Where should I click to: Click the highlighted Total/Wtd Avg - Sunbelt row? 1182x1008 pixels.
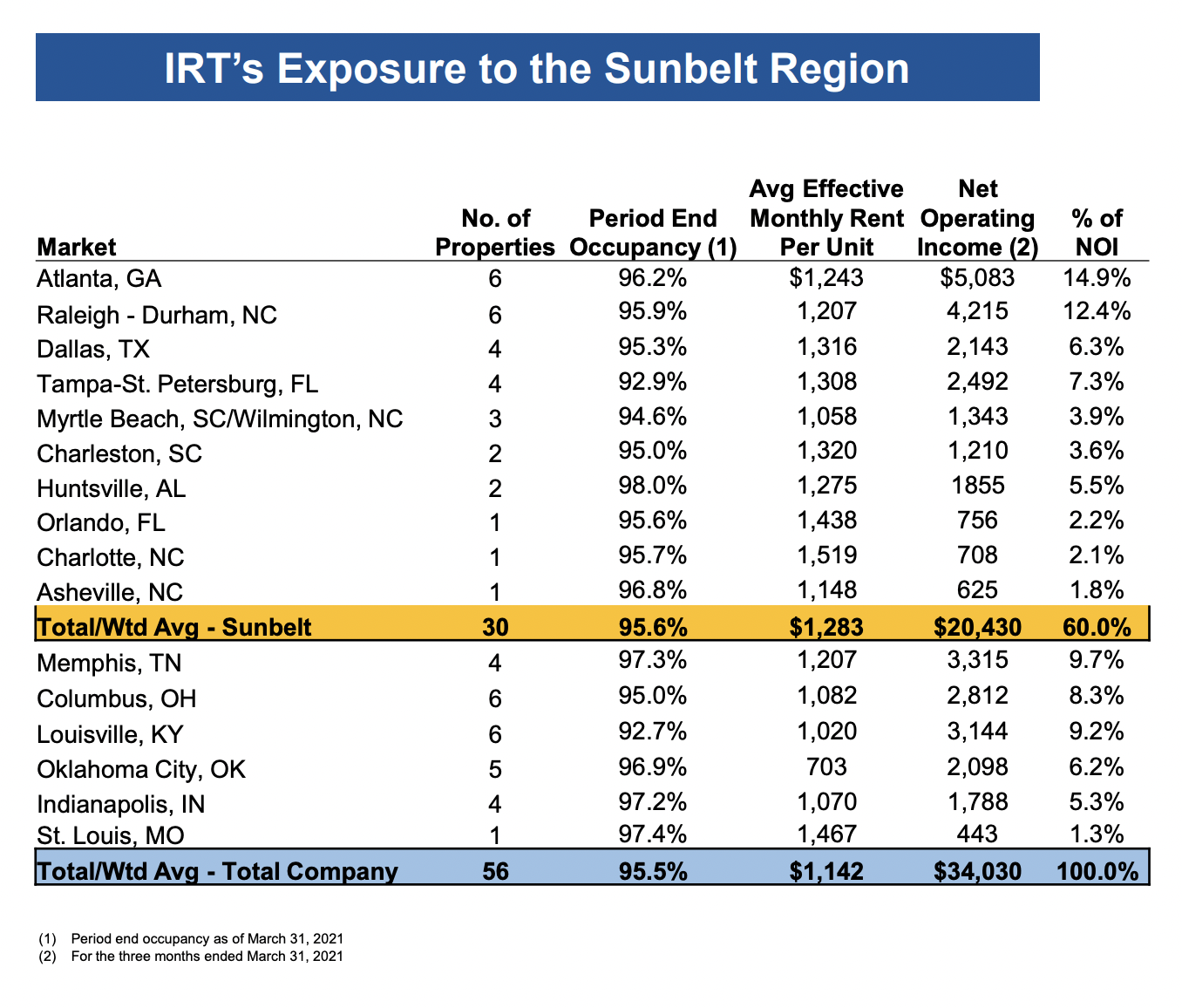[x=349, y=626]
